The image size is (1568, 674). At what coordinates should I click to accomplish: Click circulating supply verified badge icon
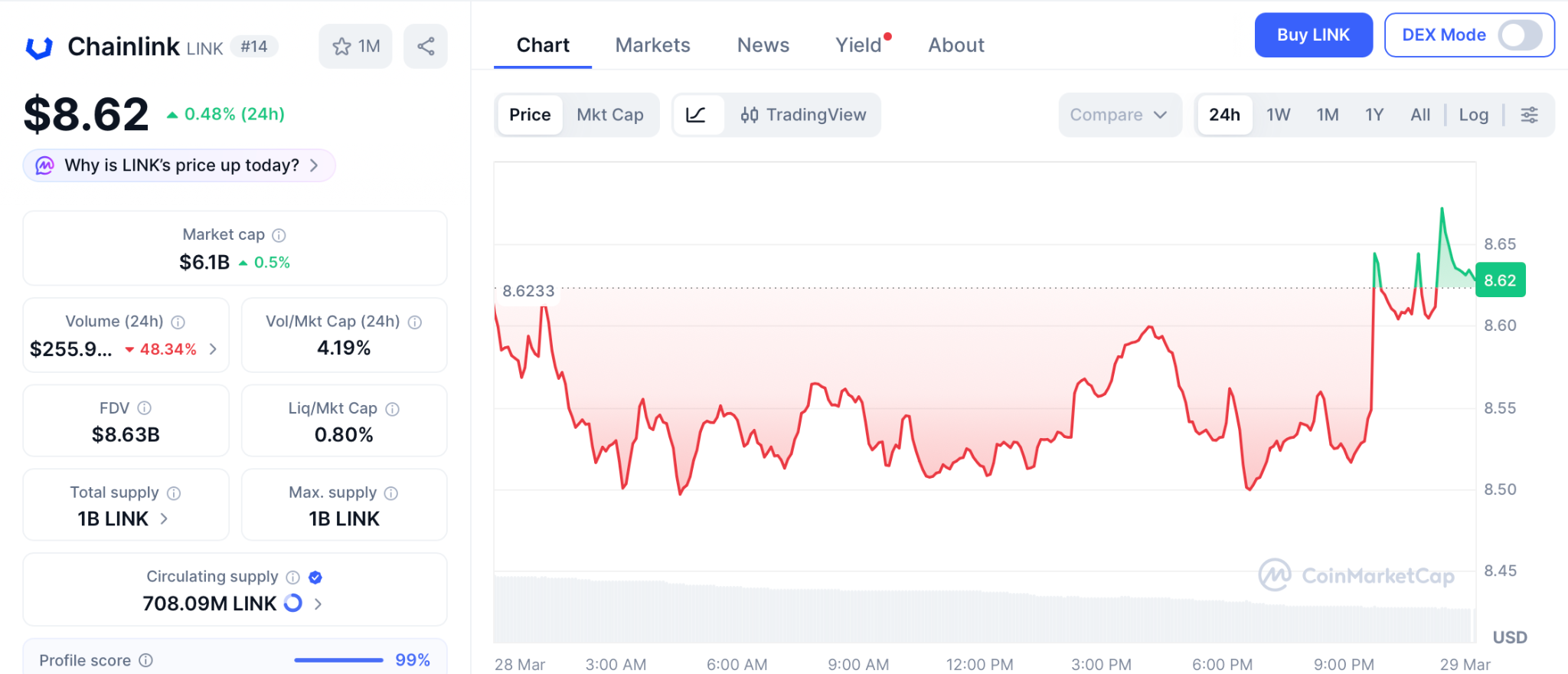315,577
